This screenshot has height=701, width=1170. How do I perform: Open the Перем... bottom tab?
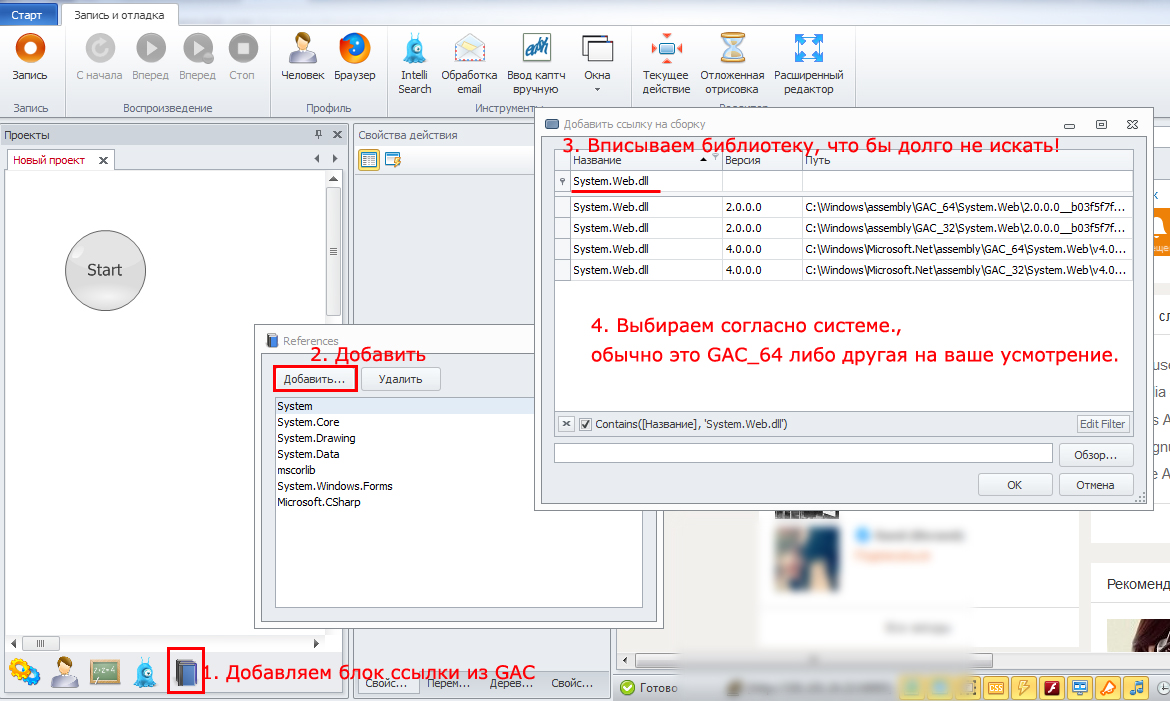(x=448, y=683)
